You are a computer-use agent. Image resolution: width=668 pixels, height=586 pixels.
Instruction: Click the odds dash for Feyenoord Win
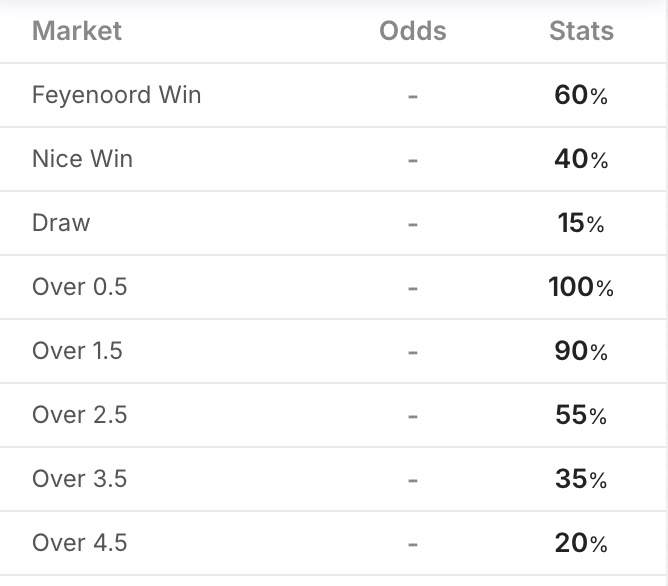coord(412,96)
